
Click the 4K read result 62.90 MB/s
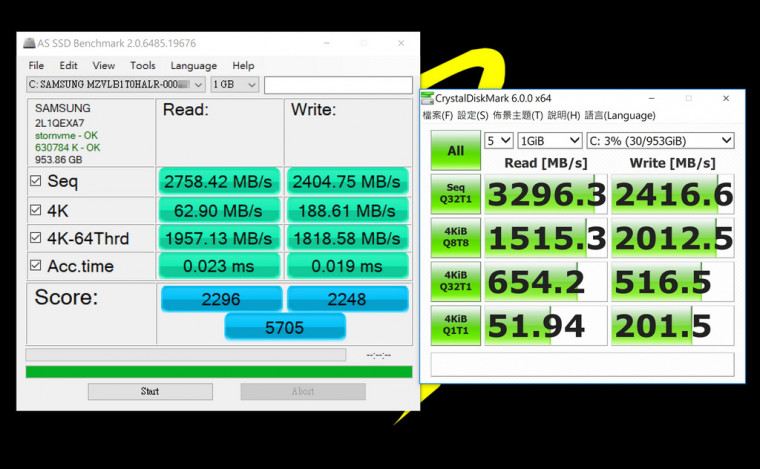(x=219, y=211)
